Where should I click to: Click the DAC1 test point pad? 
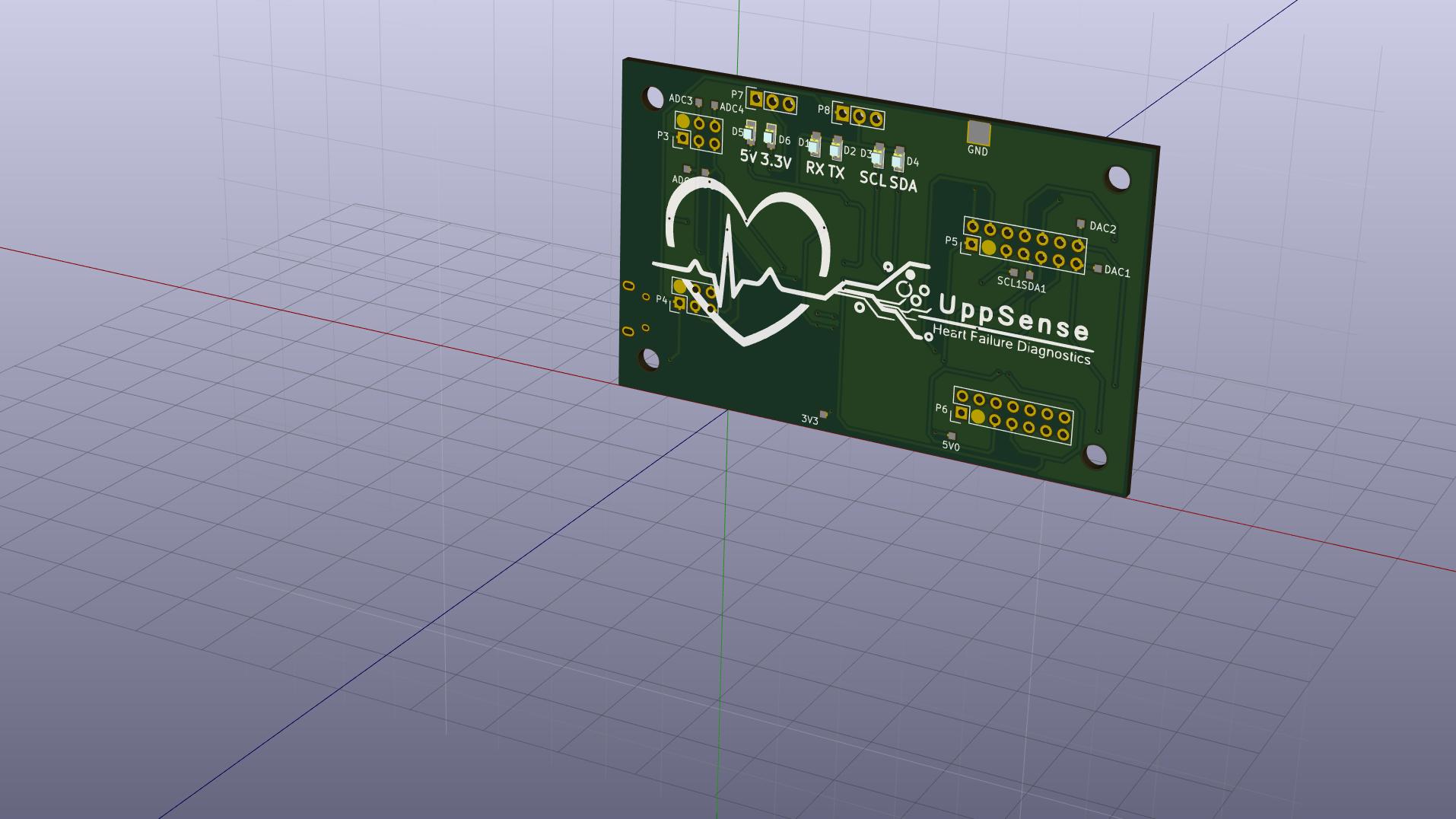click(1097, 269)
